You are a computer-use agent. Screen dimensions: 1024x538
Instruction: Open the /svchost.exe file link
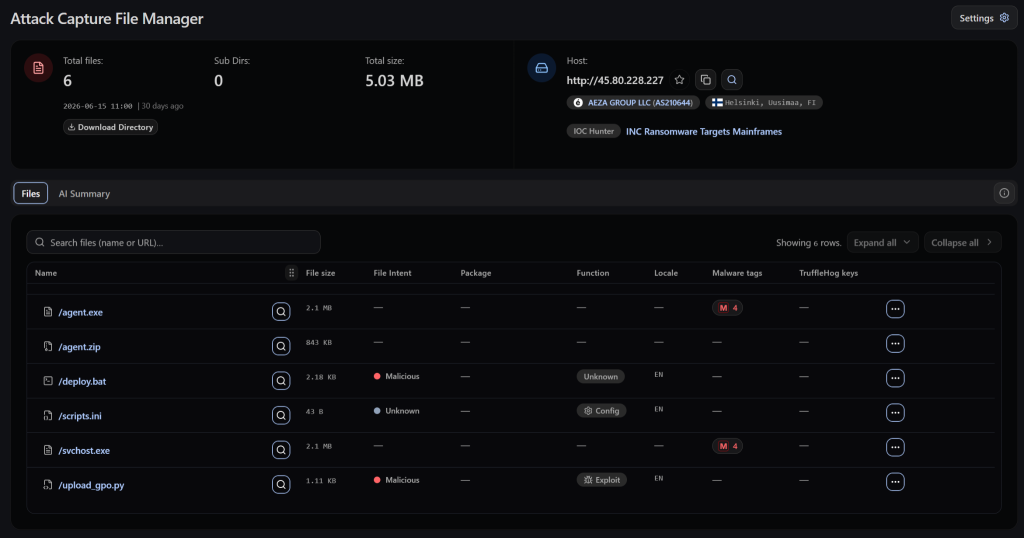(84, 451)
